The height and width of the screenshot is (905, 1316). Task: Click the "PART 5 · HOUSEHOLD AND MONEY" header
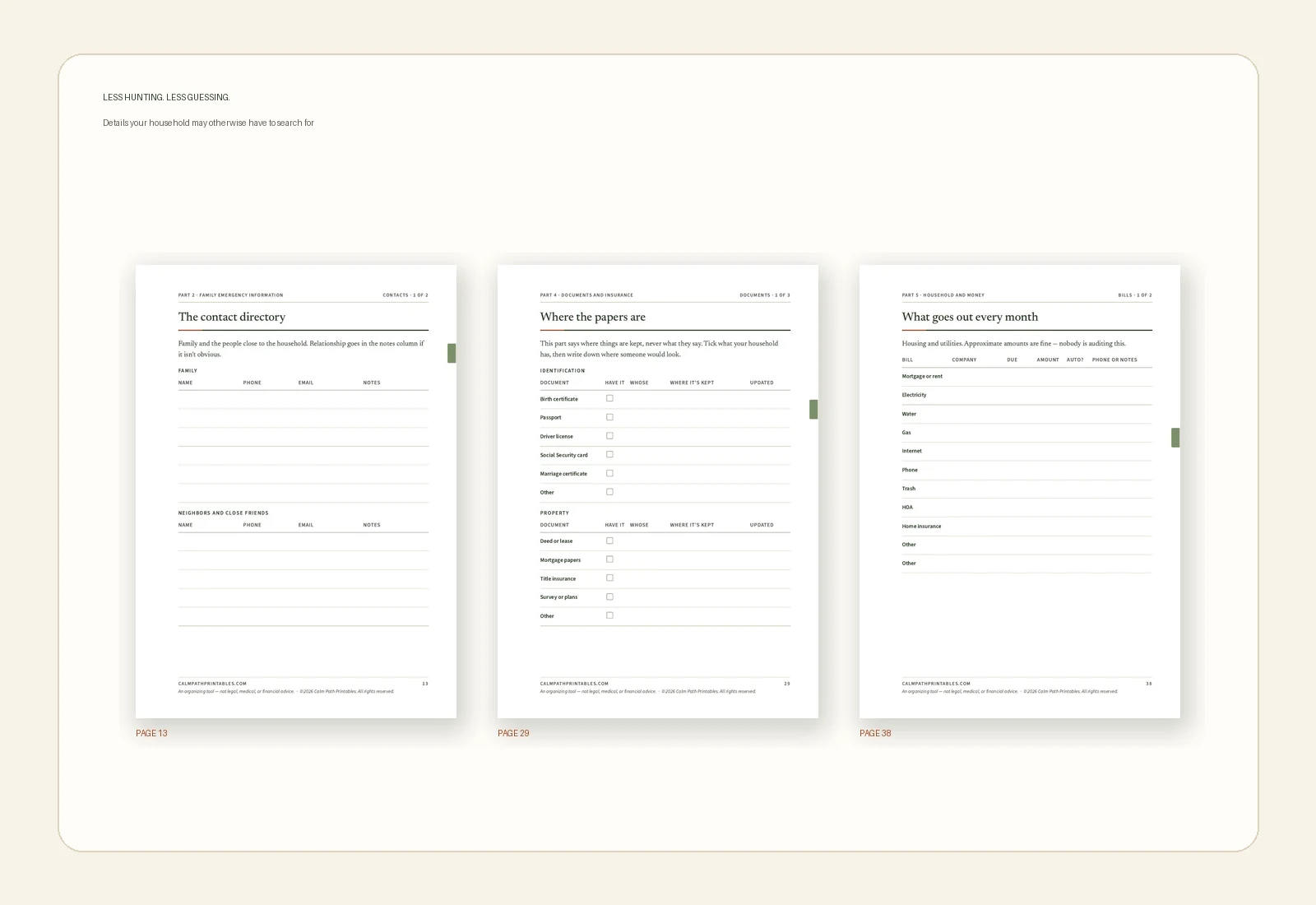[x=943, y=295]
